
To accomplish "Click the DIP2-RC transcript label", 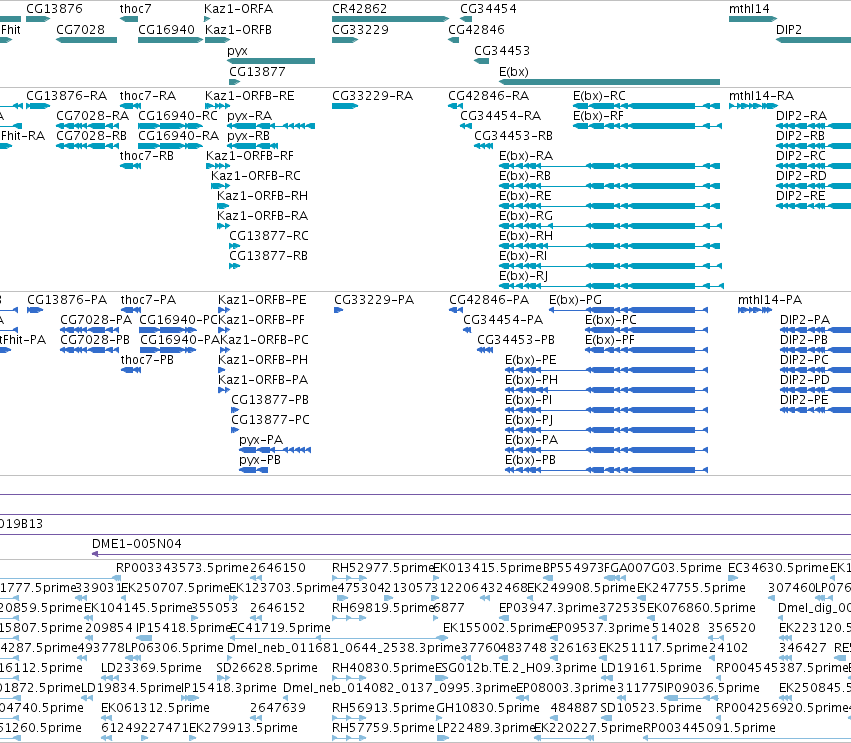I will [x=801, y=156].
